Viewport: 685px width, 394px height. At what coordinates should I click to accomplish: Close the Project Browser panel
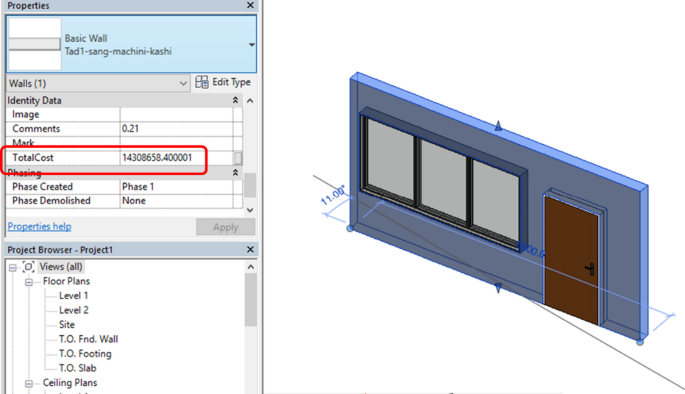coord(250,249)
